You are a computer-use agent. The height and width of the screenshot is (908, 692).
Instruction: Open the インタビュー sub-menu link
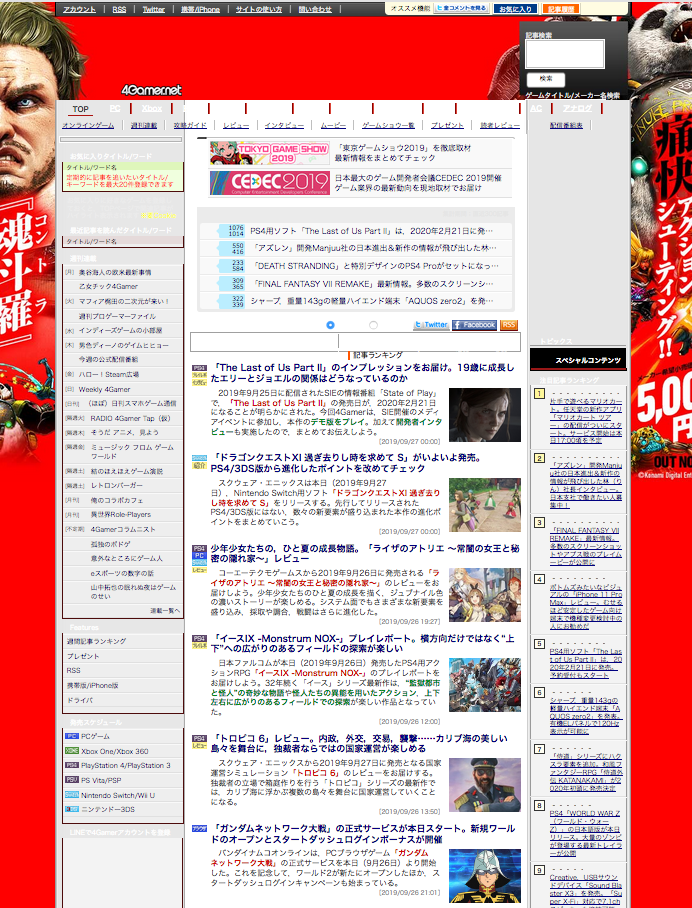coord(284,125)
